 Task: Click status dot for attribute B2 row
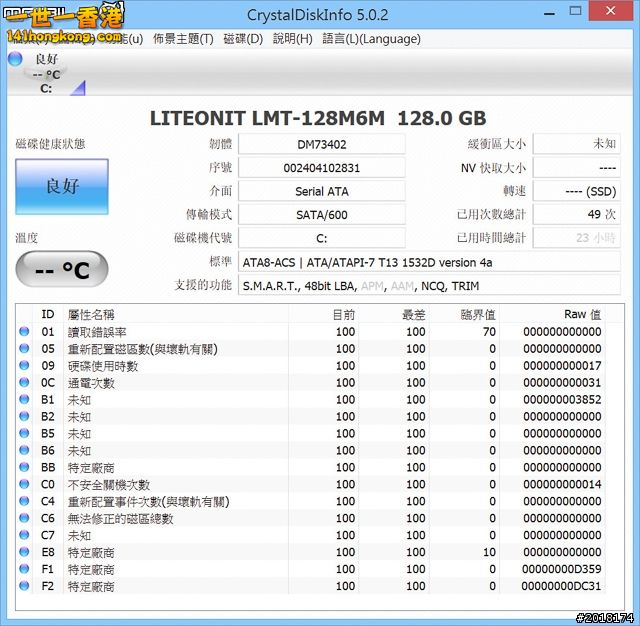click(x=24, y=416)
